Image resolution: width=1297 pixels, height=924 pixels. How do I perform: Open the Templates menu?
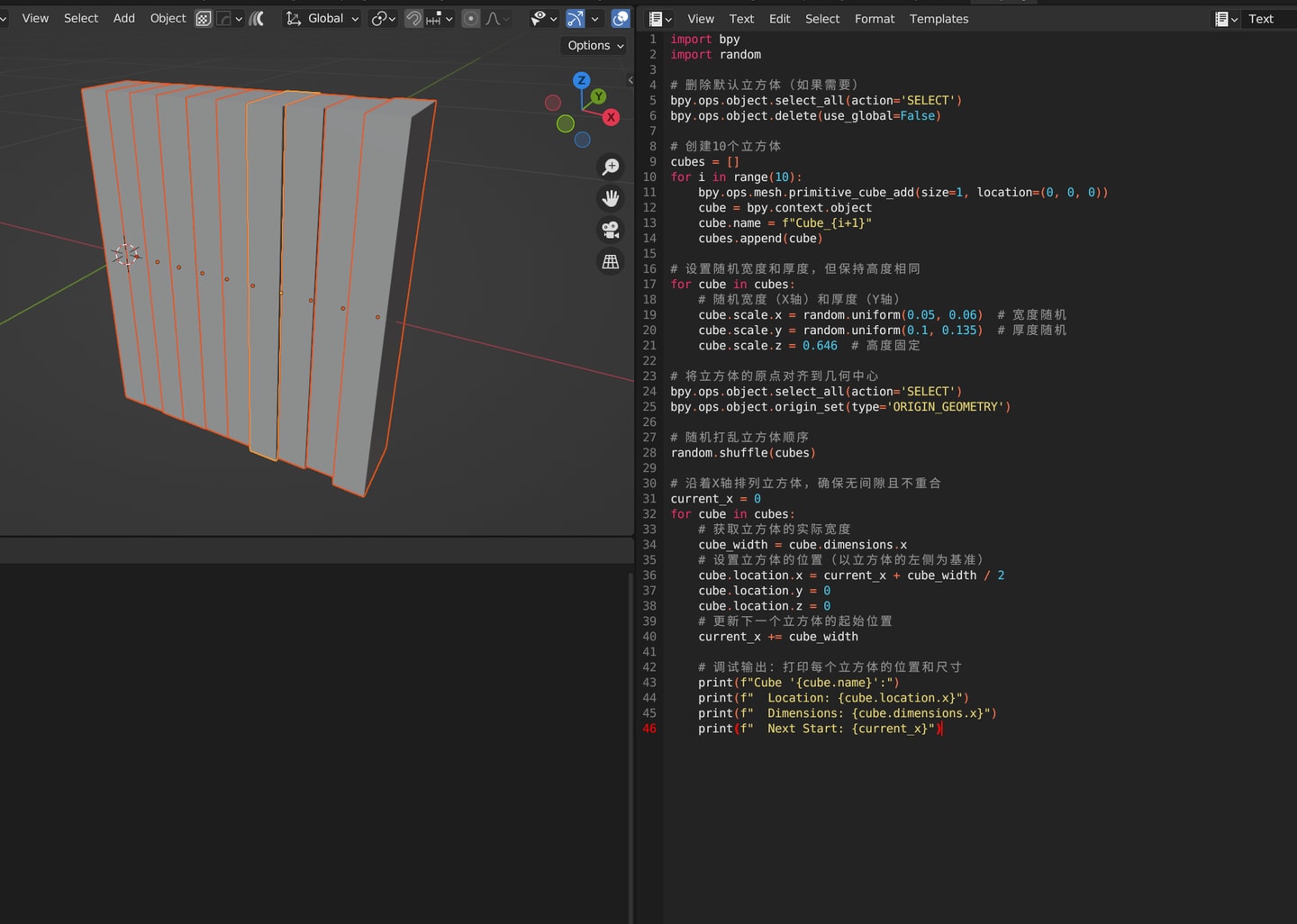pyautogui.click(x=939, y=19)
